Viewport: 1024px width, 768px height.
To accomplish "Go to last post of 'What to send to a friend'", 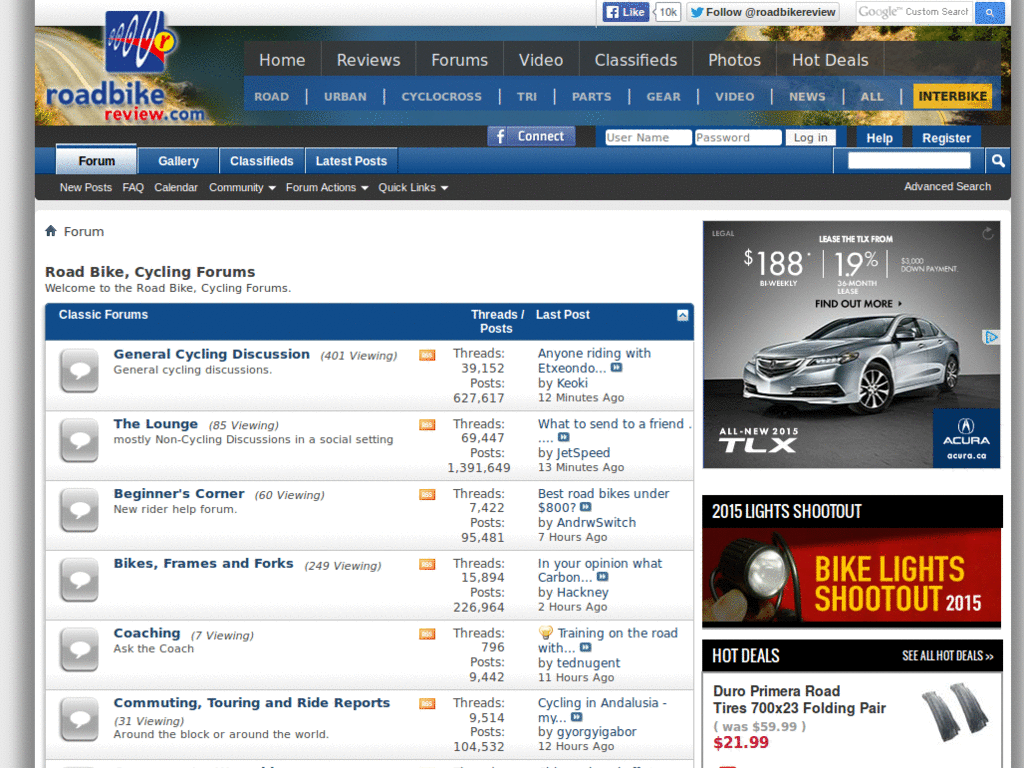I will (x=564, y=438).
